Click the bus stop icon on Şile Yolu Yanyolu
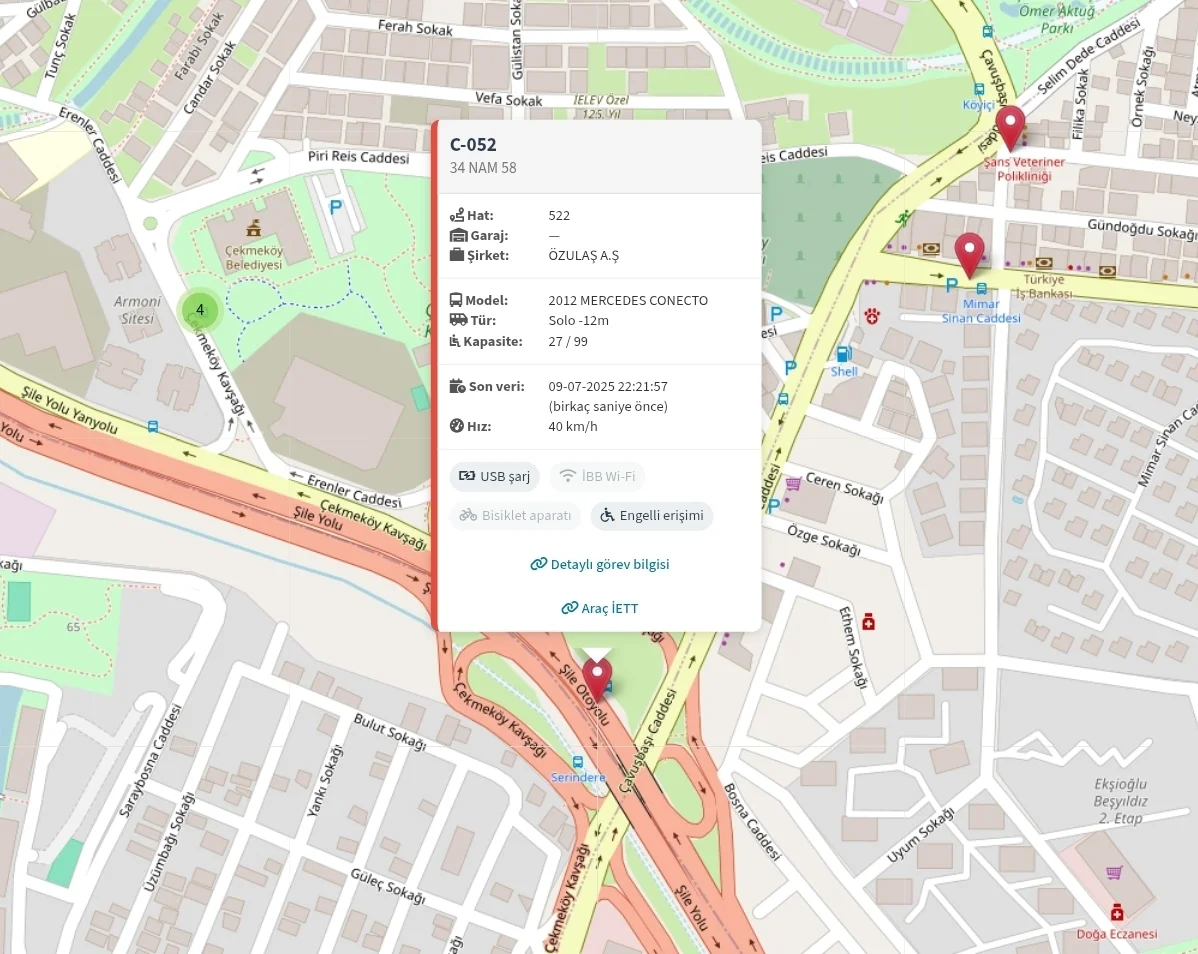 click(x=152, y=426)
